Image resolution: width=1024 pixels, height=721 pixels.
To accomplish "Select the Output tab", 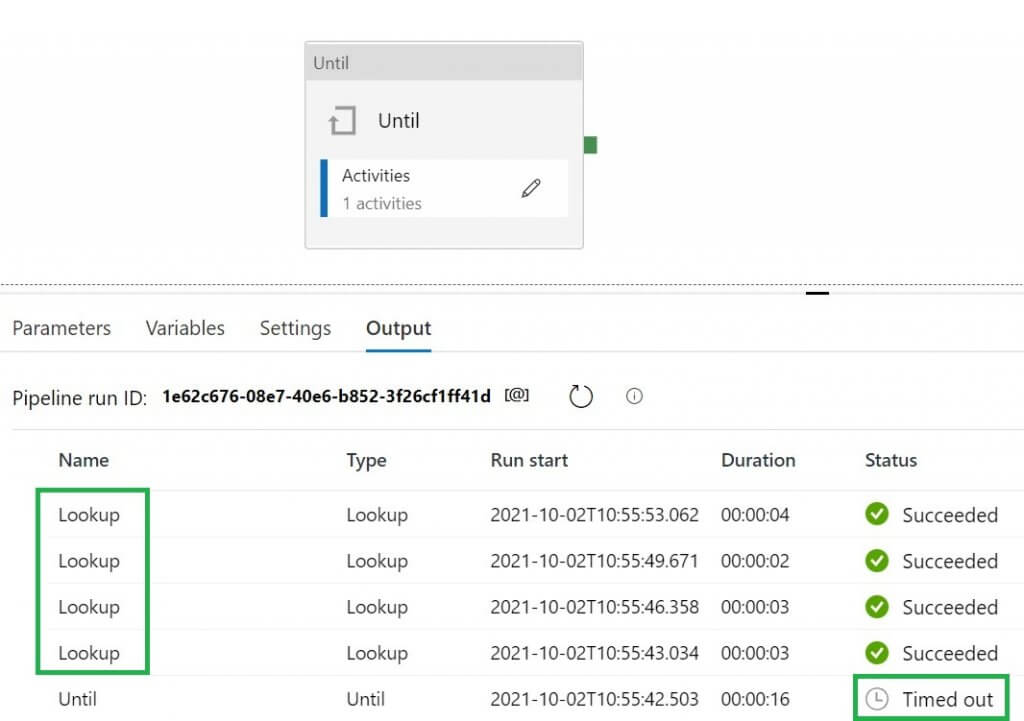I will tap(398, 328).
